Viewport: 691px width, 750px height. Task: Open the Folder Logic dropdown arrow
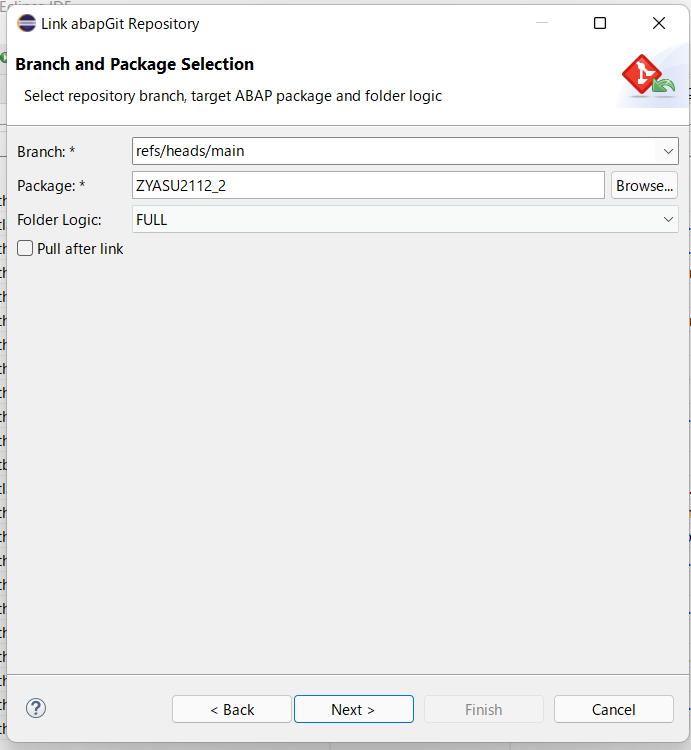(667, 219)
